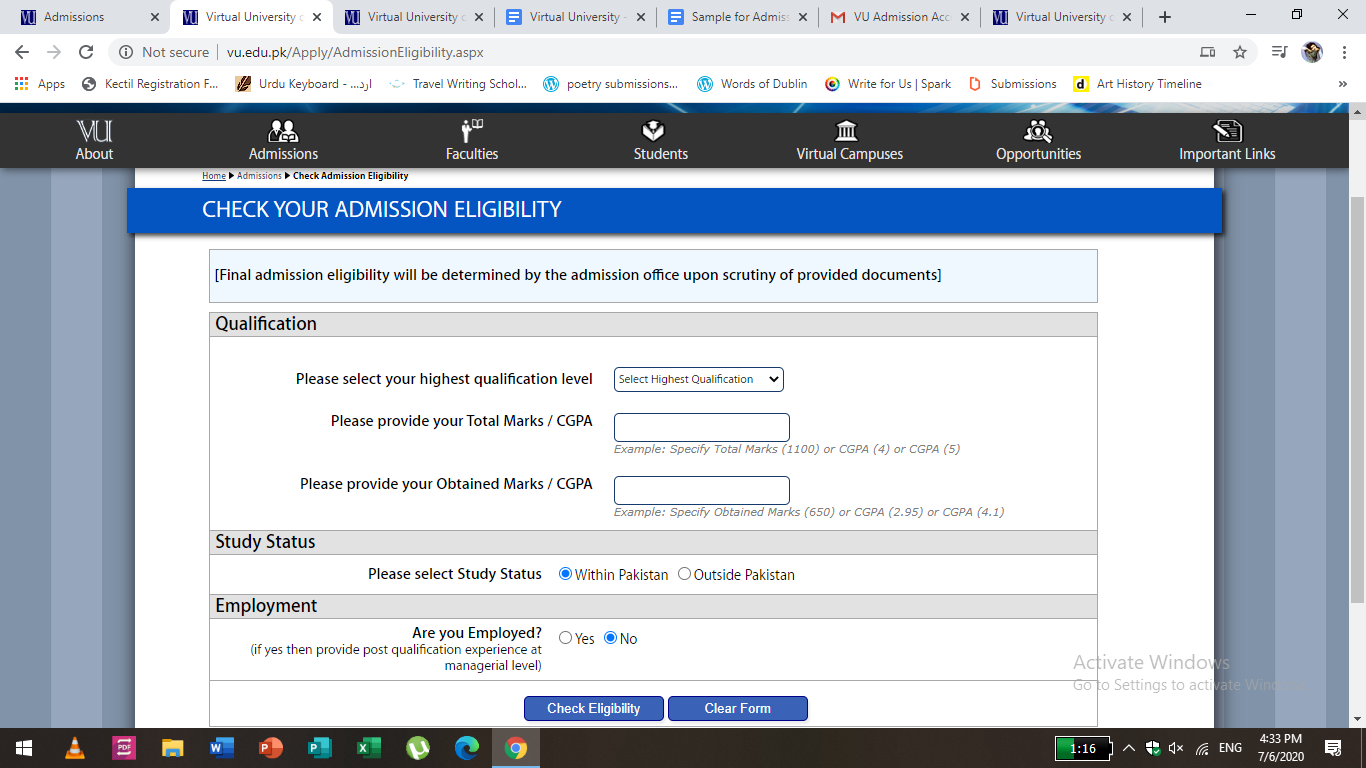The width and height of the screenshot is (1366, 768).
Task: Click the VU About logo icon
Action: (x=94, y=131)
